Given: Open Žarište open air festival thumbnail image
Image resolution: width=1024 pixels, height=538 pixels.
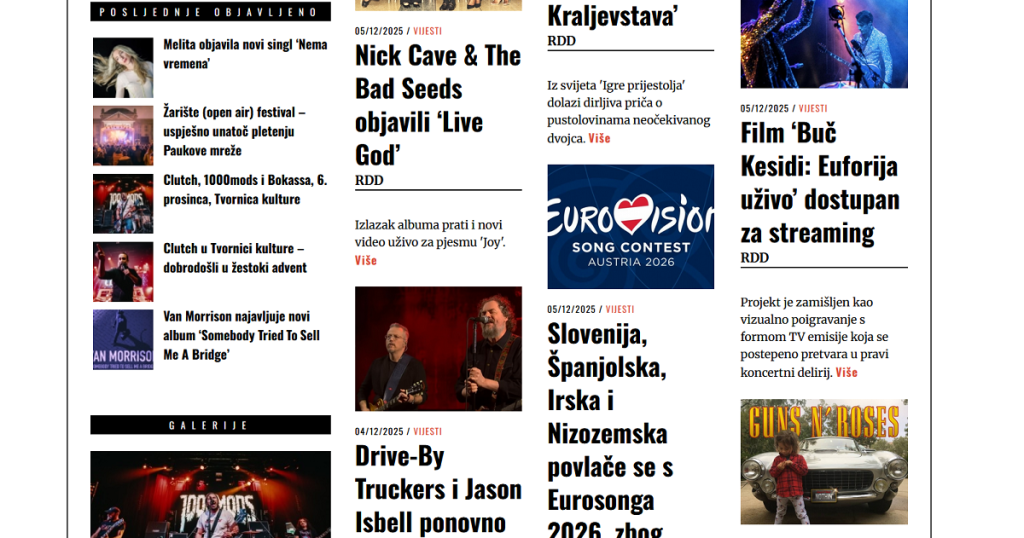Looking at the screenshot, I should coord(123,135).
